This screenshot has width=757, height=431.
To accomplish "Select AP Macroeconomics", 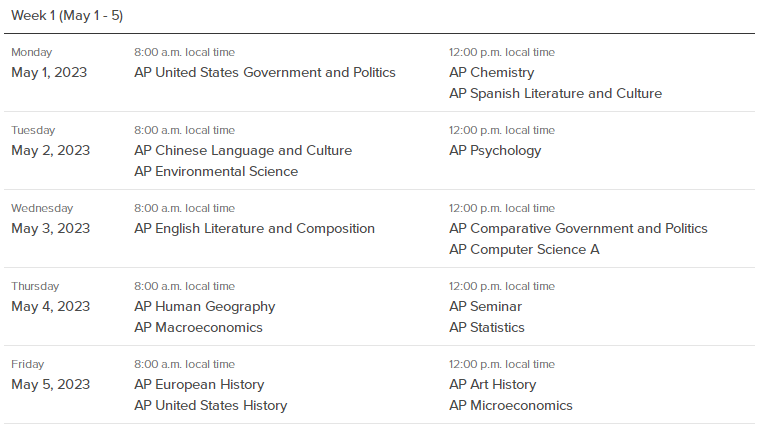I will click(198, 328).
